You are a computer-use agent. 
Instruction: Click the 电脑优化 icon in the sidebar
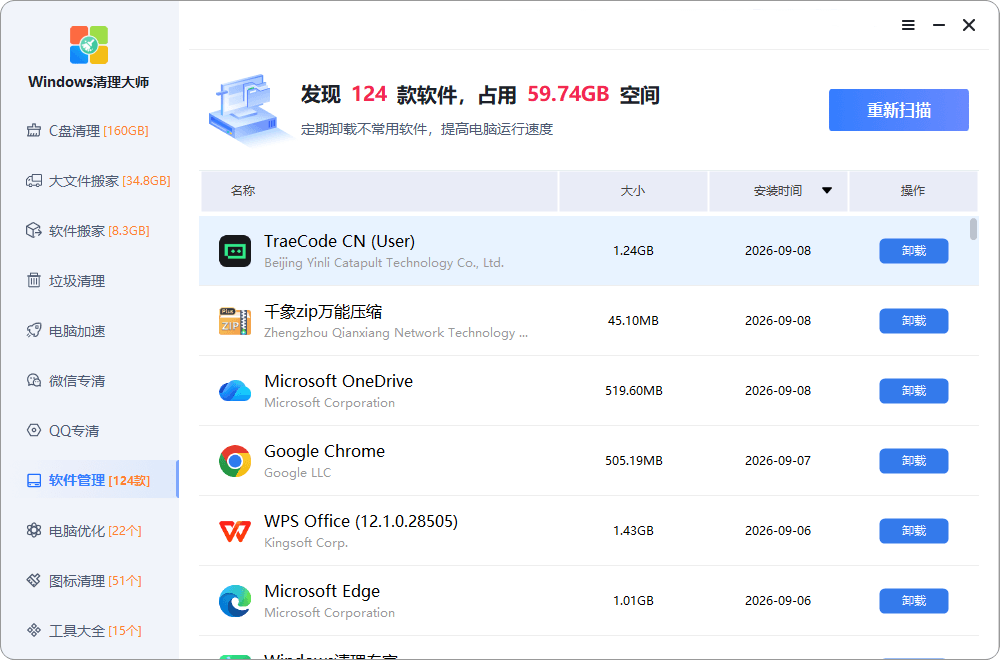(34, 530)
